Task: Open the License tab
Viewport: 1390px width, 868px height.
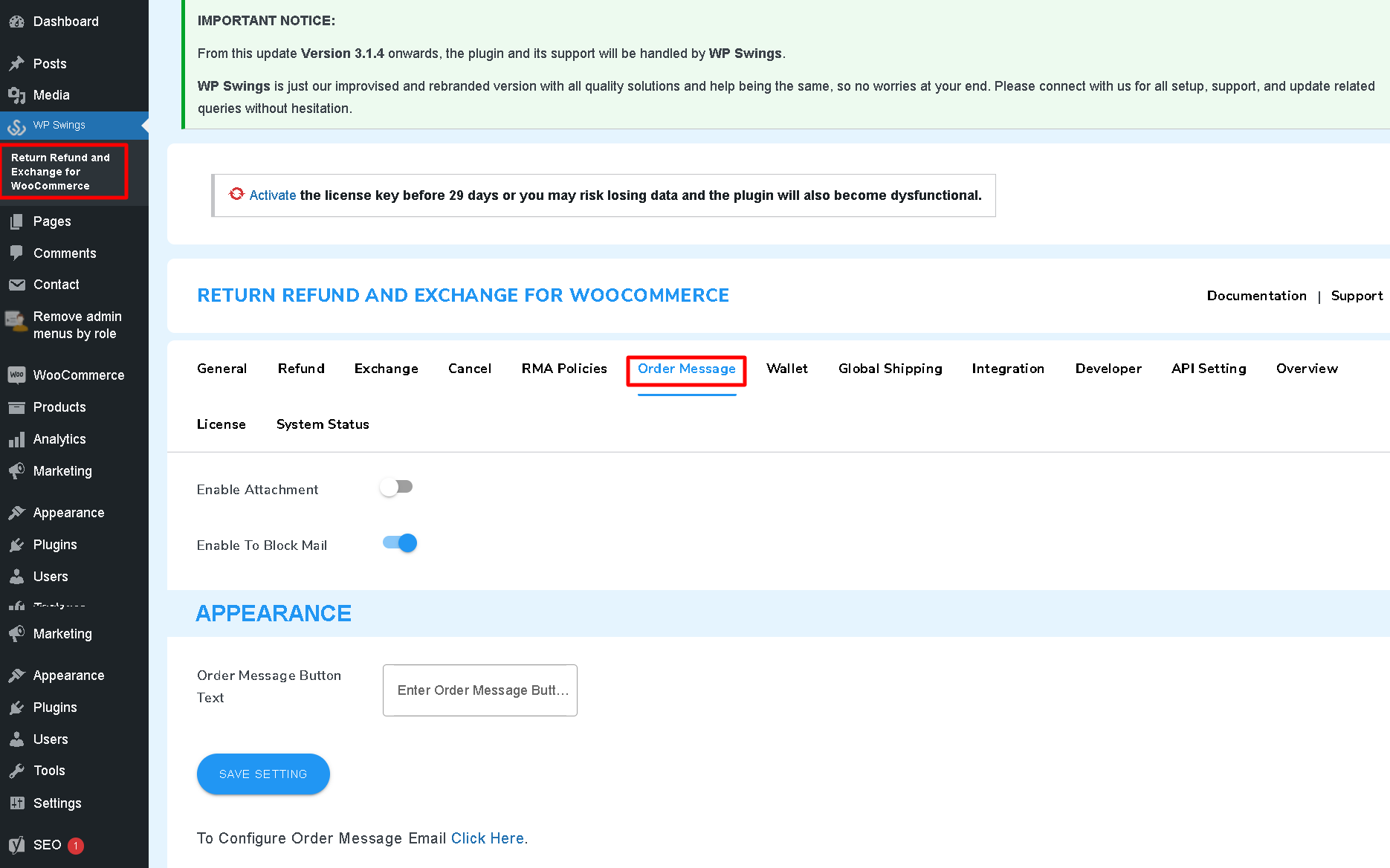Action: tap(222, 424)
